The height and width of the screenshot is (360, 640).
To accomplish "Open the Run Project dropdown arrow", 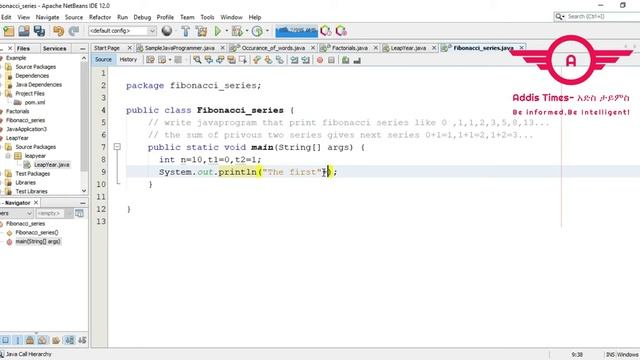I will tap(227, 31).
